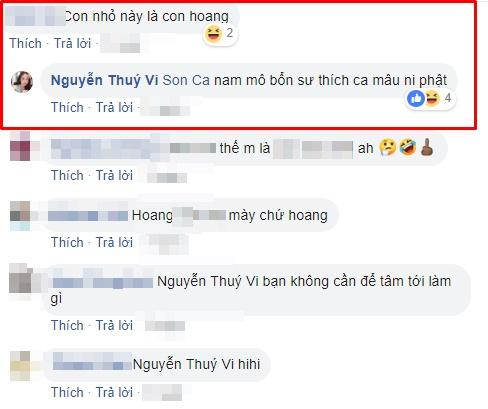Click Thích under 'bạn không cần để tâm' comment
The image size is (488, 409).
pos(67,325)
